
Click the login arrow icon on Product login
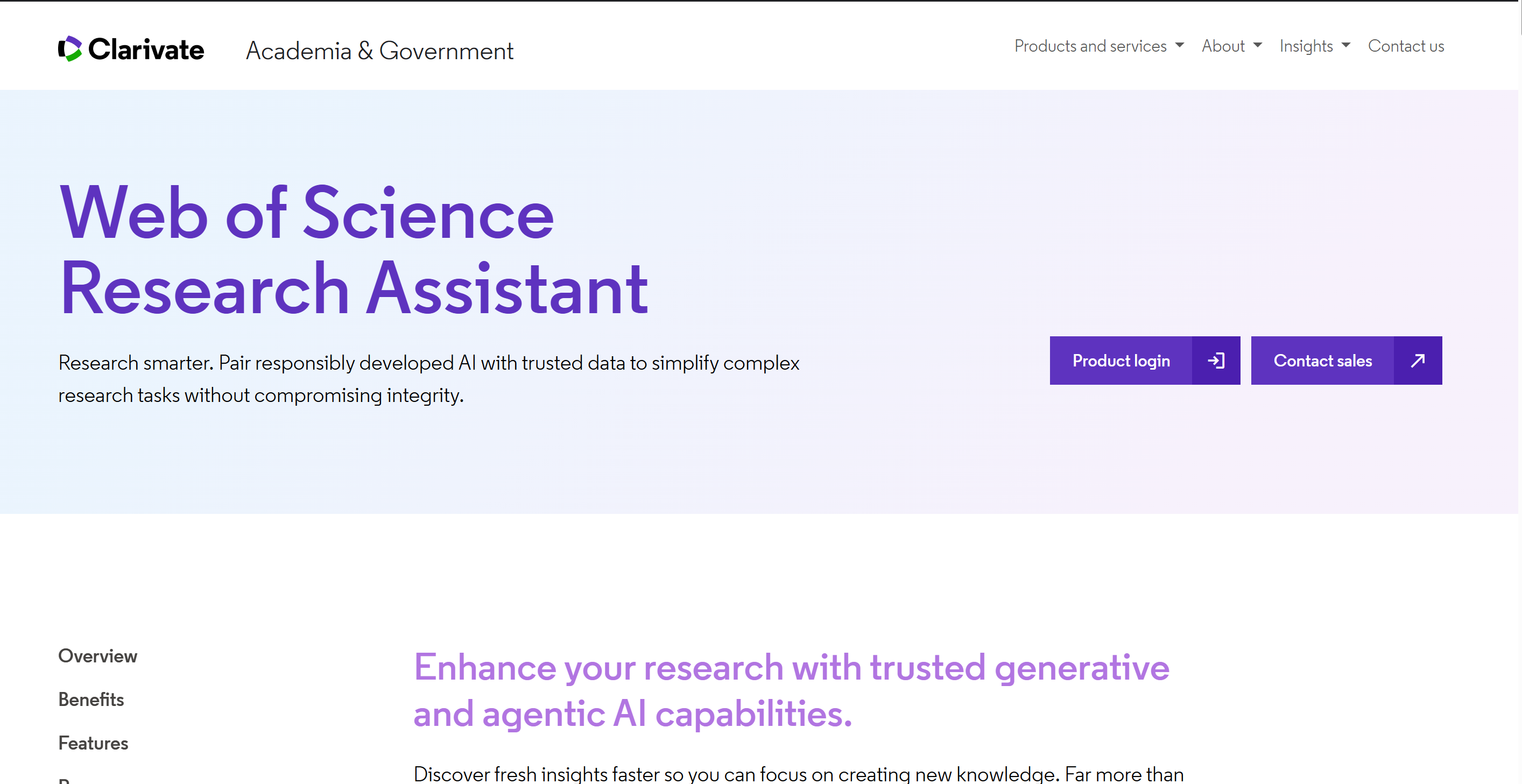1215,361
